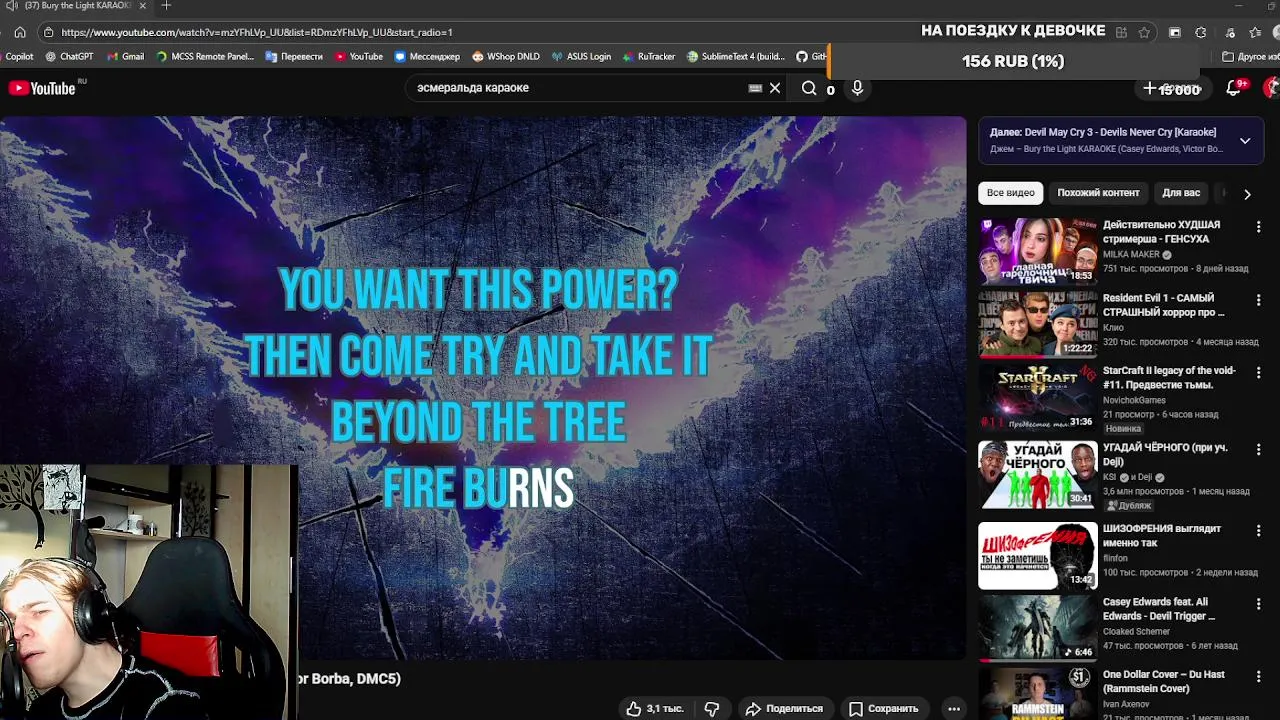Click the Create plus button
The image size is (1280, 720).
(x=1172, y=89)
